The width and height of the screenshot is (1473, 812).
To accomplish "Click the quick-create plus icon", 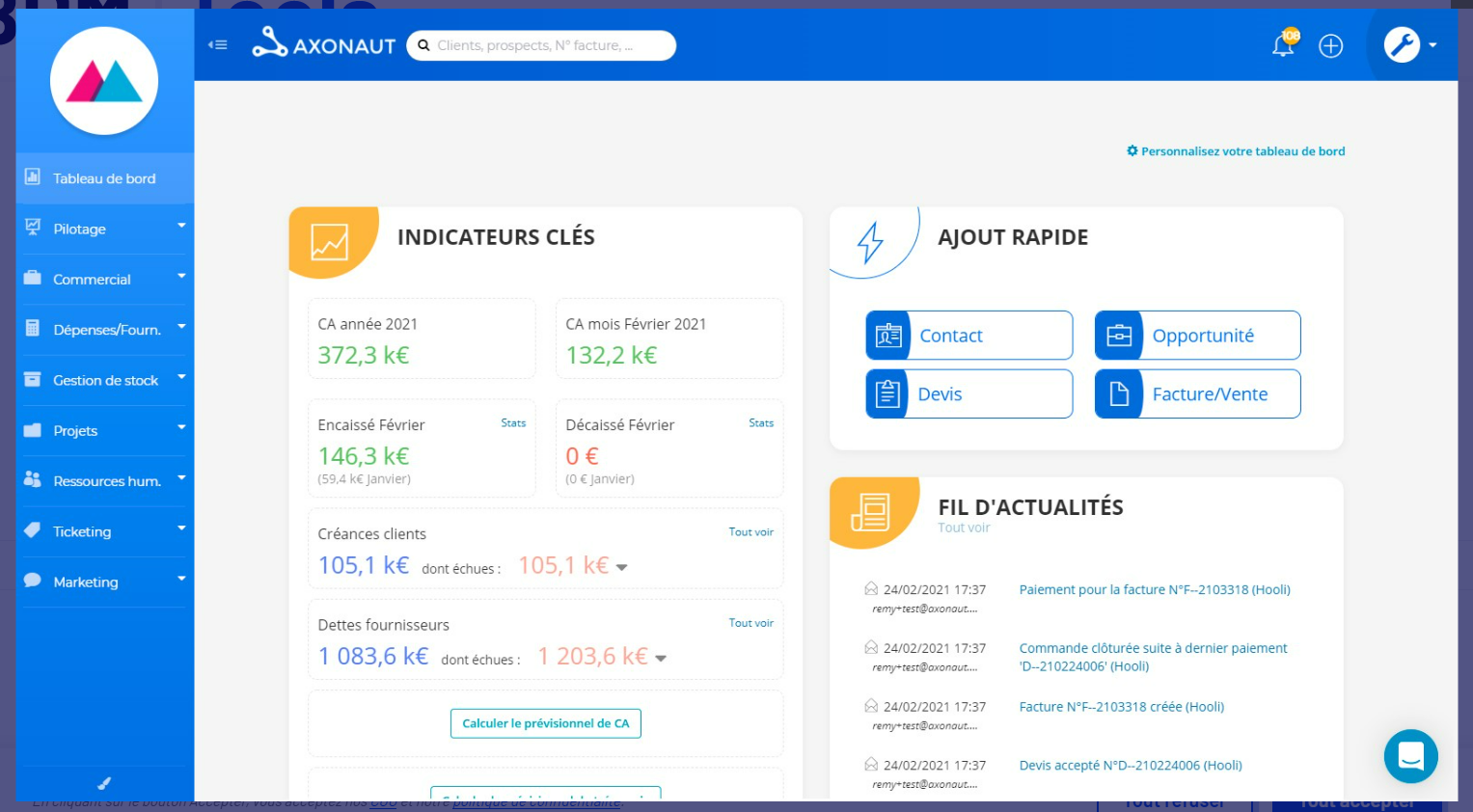I will coord(1330,45).
